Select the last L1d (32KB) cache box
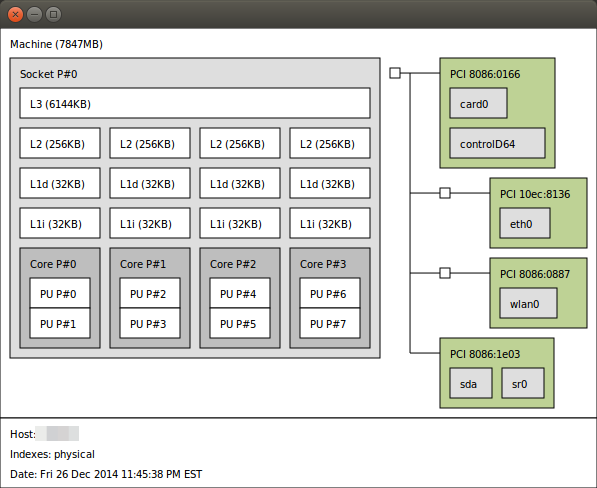597x488 pixels. (x=330, y=183)
